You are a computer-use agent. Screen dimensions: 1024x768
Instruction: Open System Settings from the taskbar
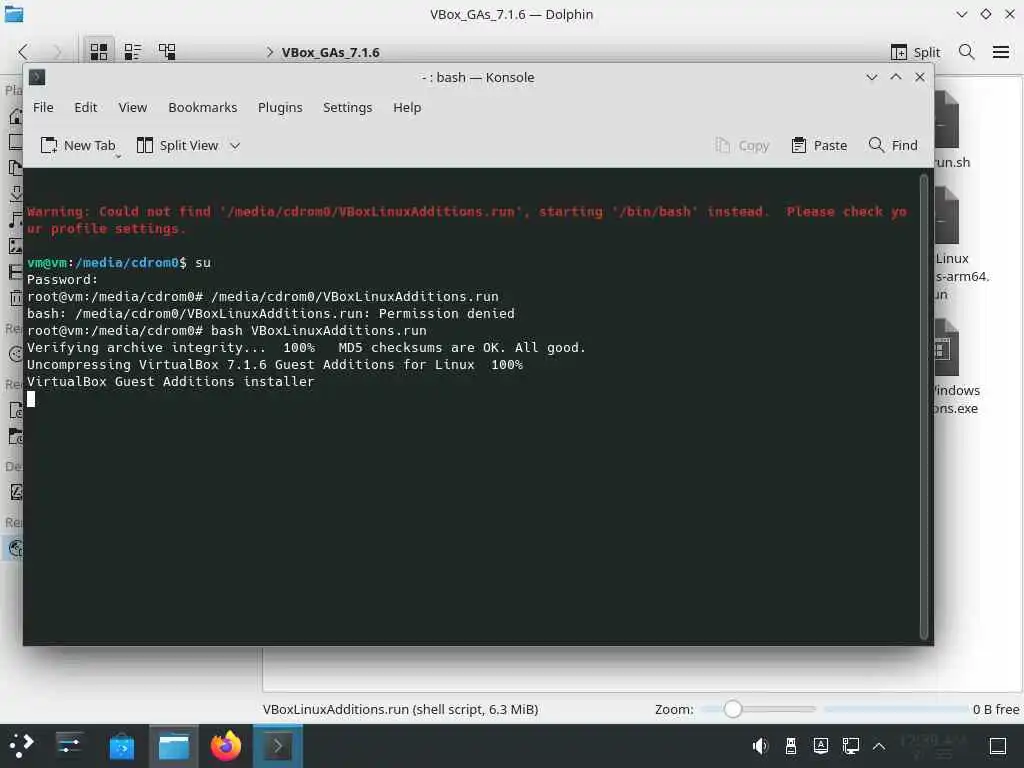coord(69,745)
